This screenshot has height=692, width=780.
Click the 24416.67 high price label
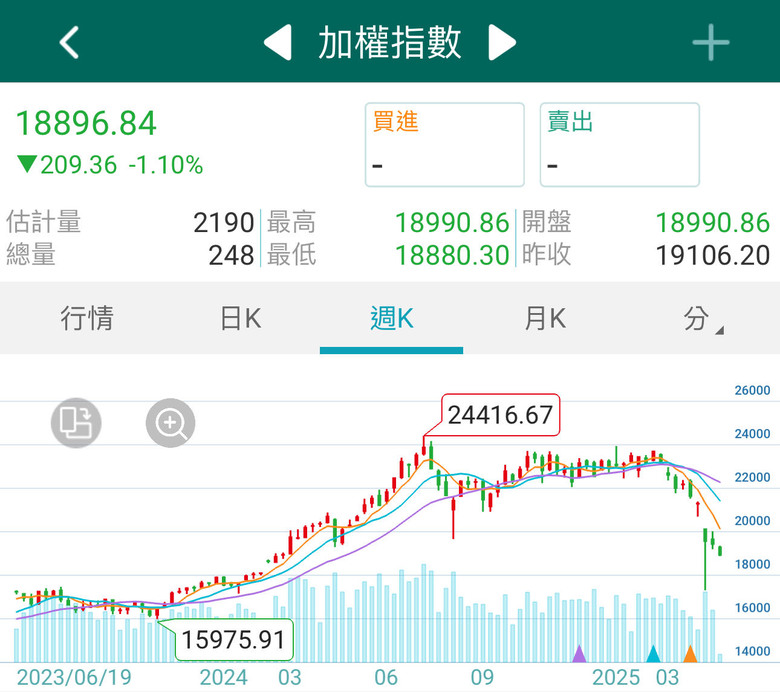[500, 415]
